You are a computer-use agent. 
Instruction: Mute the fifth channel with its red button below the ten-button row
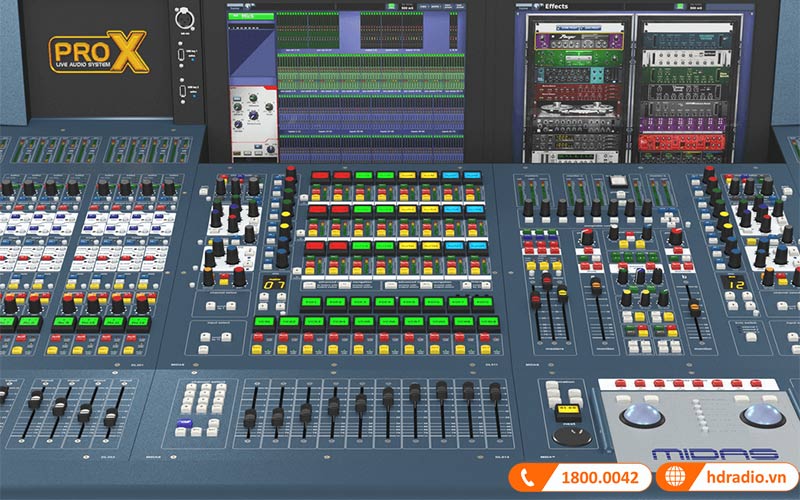(359, 338)
